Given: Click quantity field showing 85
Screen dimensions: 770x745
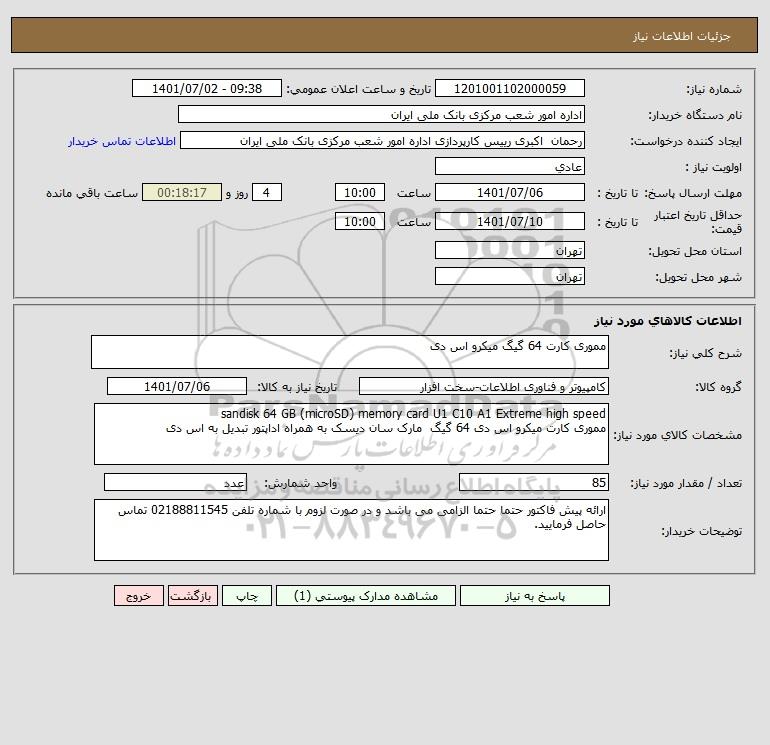Looking at the screenshot, I should (x=534, y=482).
